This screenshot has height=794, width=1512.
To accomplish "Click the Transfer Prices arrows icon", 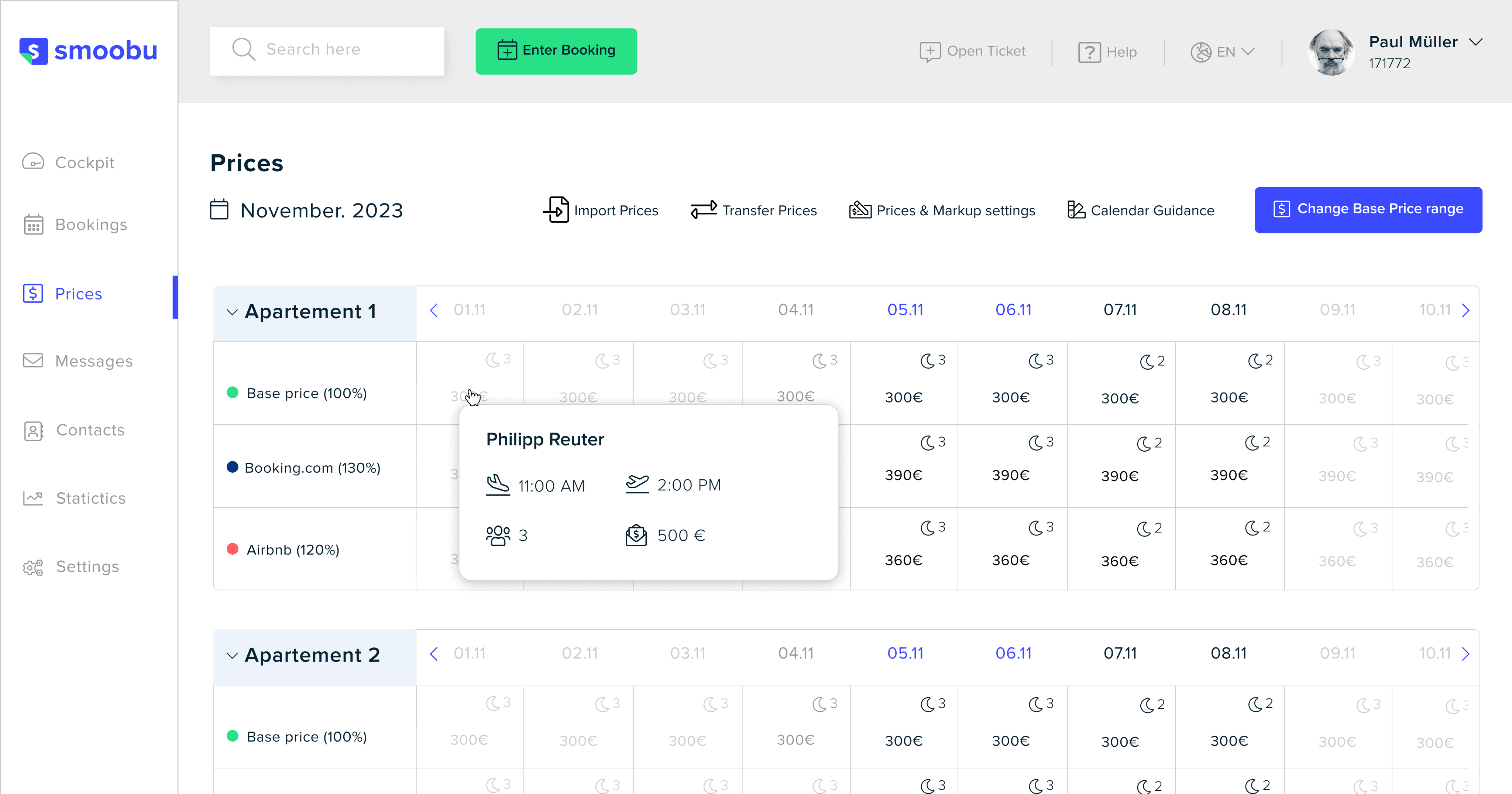I will coord(703,210).
